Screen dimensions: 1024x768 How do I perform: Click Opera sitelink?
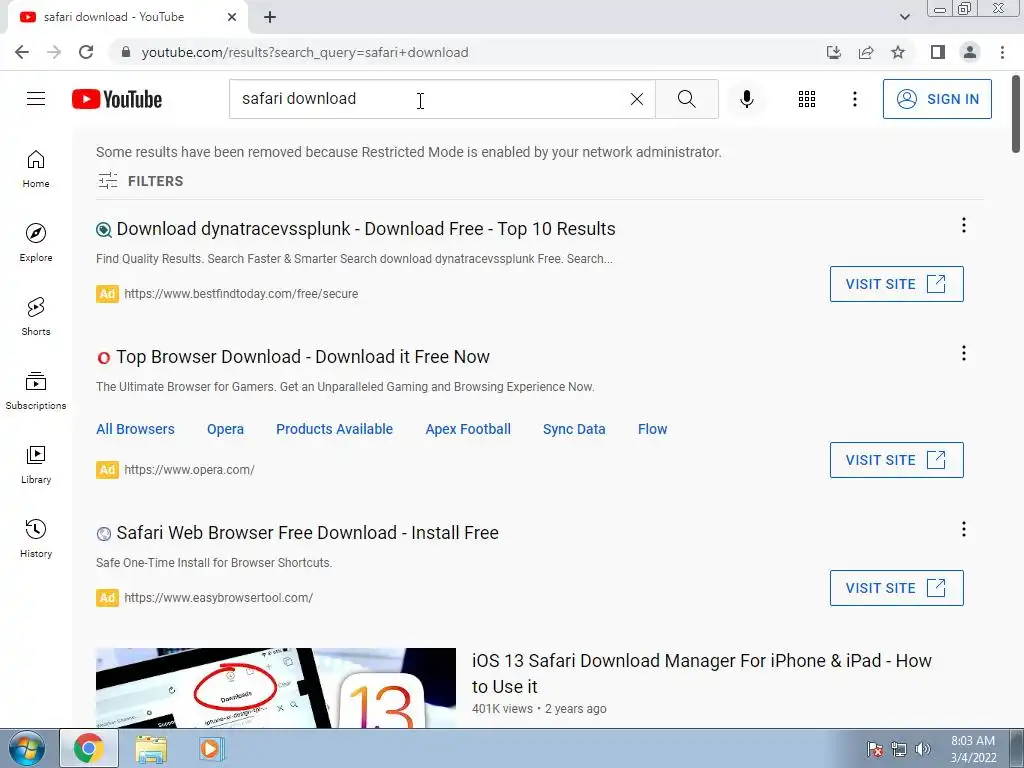(225, 429)
